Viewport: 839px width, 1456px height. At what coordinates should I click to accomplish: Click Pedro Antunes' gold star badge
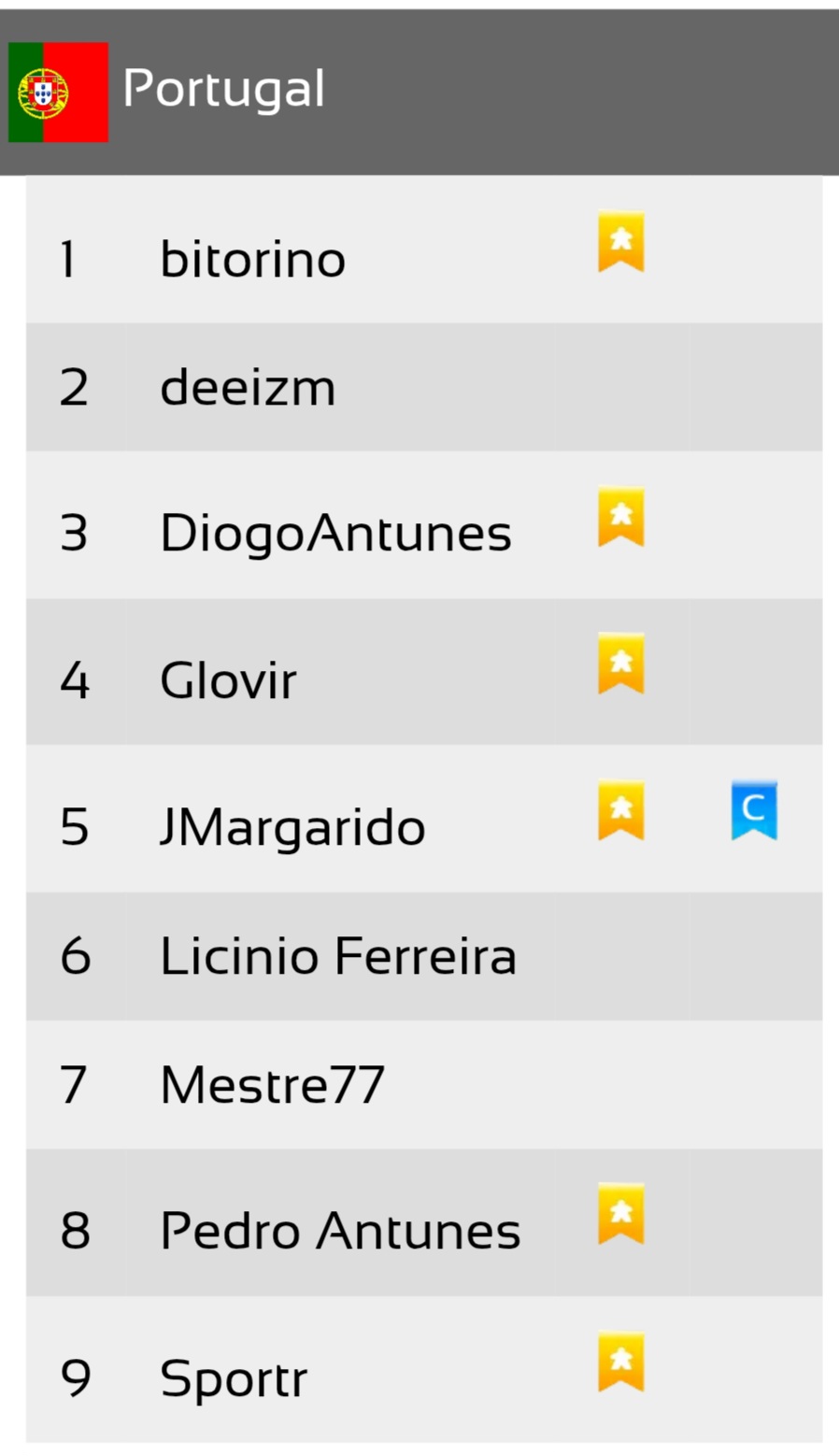tap(621, 1214)
